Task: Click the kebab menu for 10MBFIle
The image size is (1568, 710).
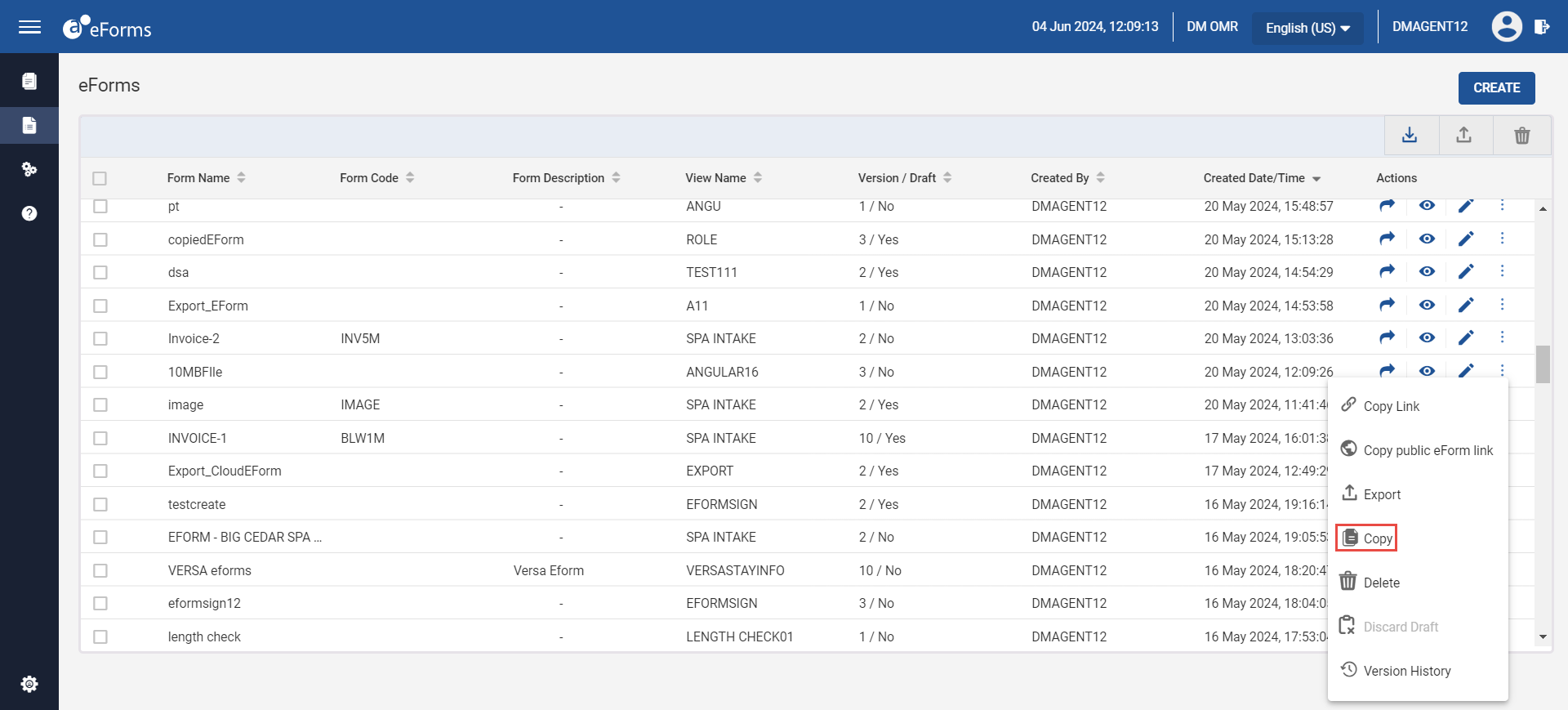Action: 1502,370
